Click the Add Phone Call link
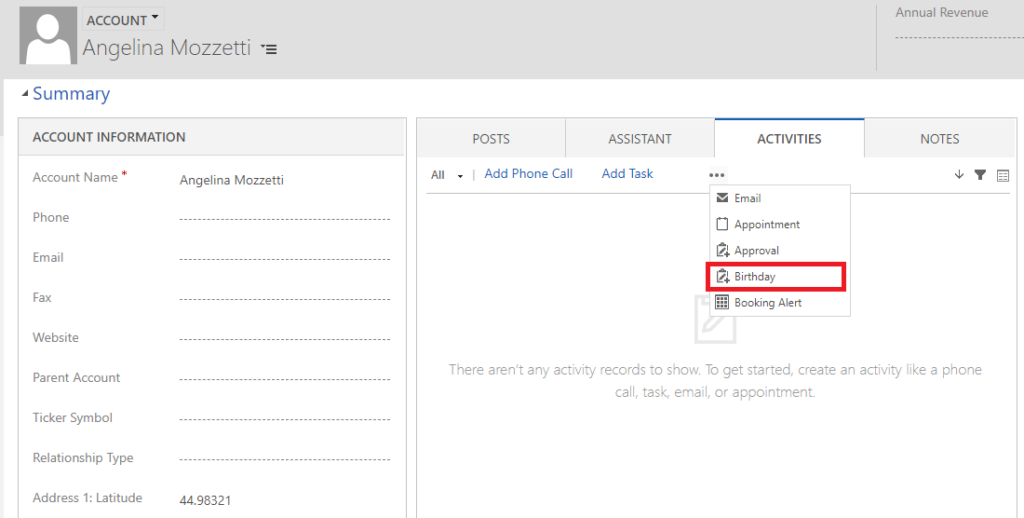The height and width of the screenshot is (518, 1024). 528,174
